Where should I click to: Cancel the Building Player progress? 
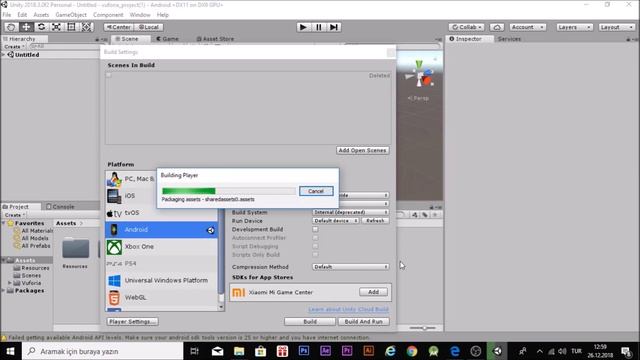tap(316, 191)
